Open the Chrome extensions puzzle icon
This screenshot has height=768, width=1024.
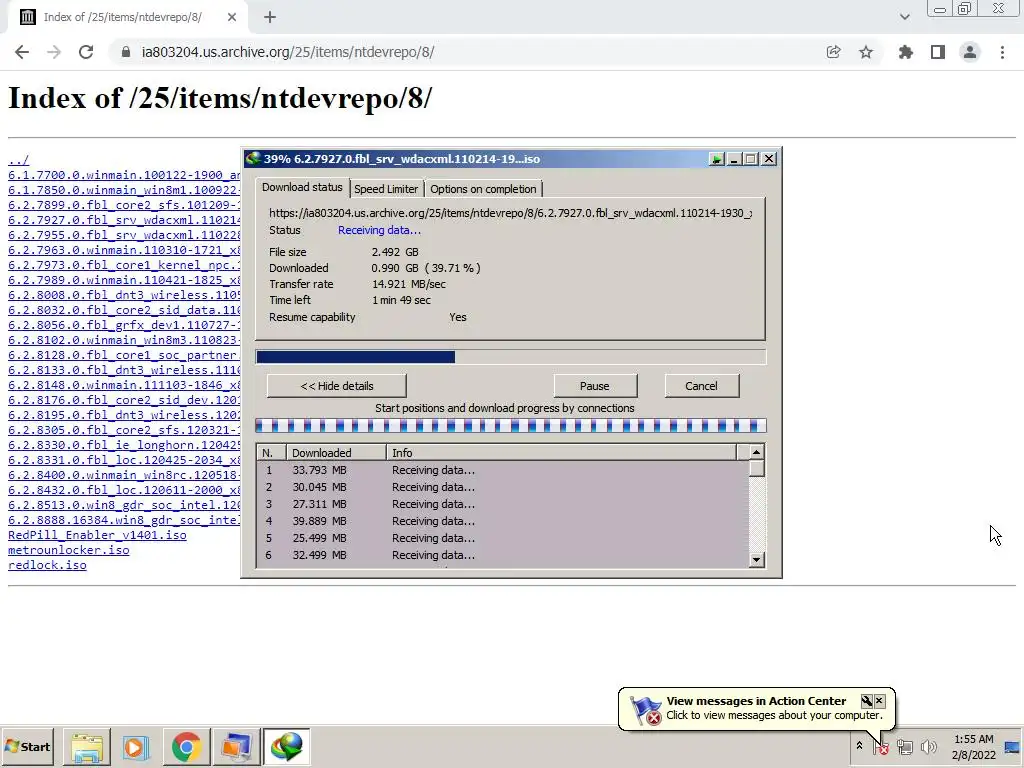click(905, 52)
